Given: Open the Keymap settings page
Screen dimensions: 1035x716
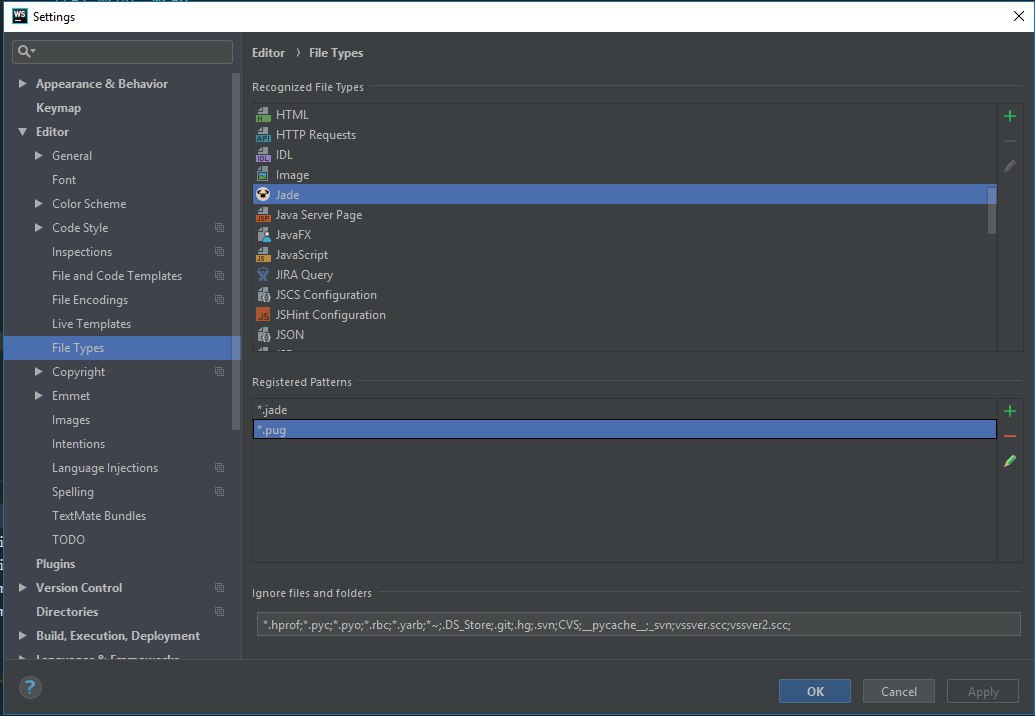Looking at the screenshot, I should click(58, 108).
